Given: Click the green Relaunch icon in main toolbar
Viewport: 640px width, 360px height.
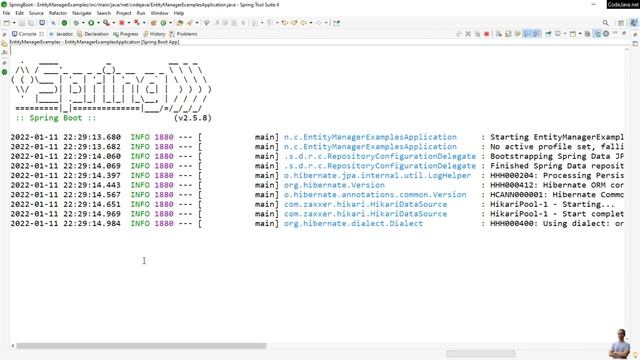Looking at the screenshot, I should [64, 23].
